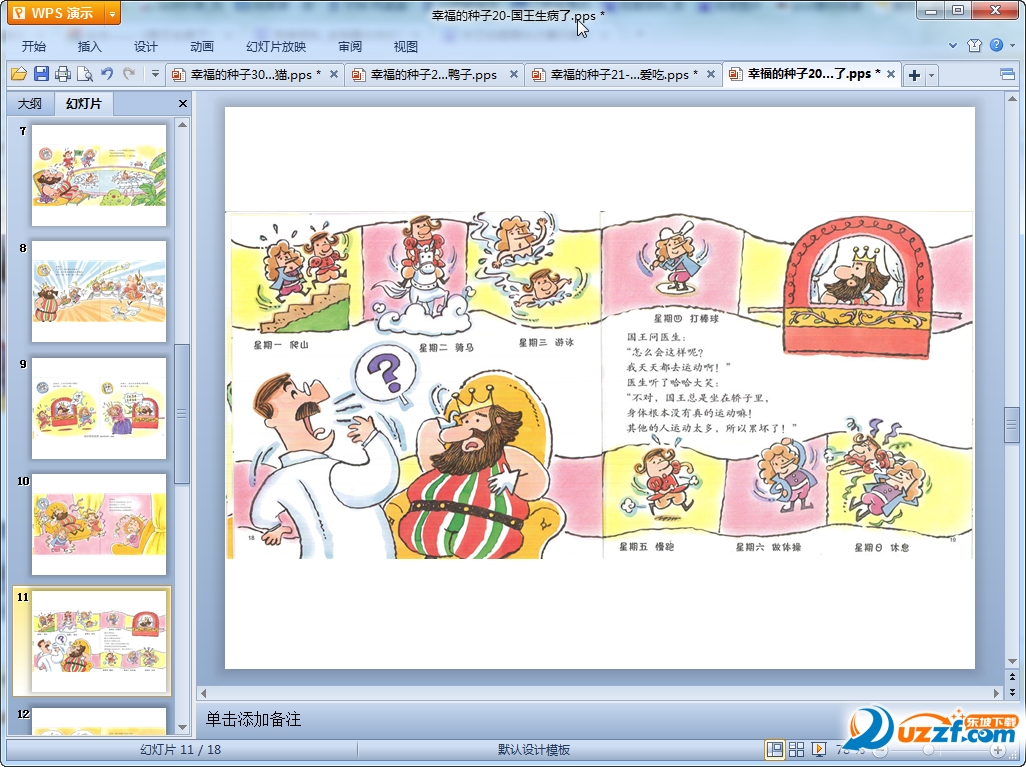Open the 开始 ribbon tab
This screenshot has height=767, width=1026.
[34, 46]
